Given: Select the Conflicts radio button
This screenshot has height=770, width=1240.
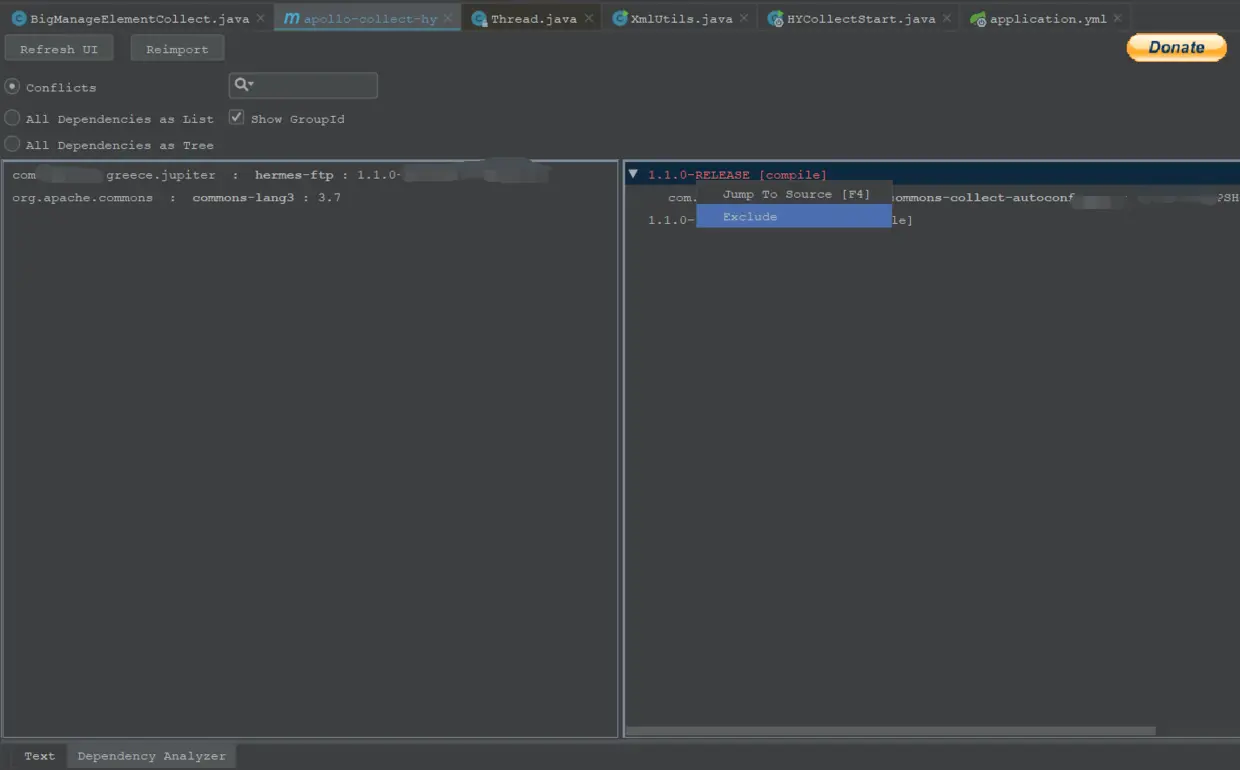Looking at the screenshot, I should [12, 87].
